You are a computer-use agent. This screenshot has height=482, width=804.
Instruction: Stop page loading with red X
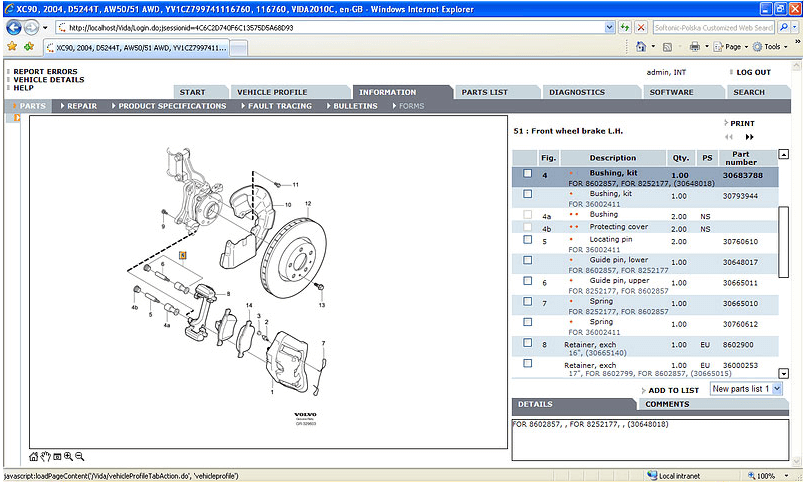[640, 27]
